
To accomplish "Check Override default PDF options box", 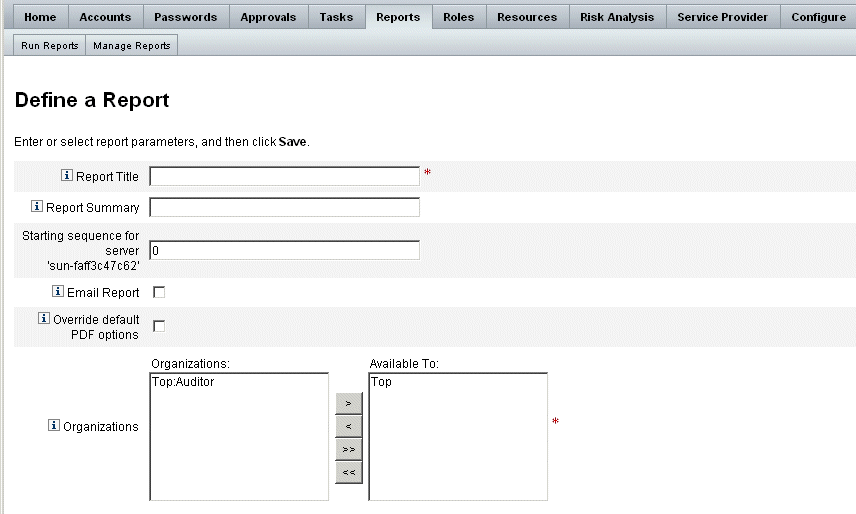I will tap(159, 326).
